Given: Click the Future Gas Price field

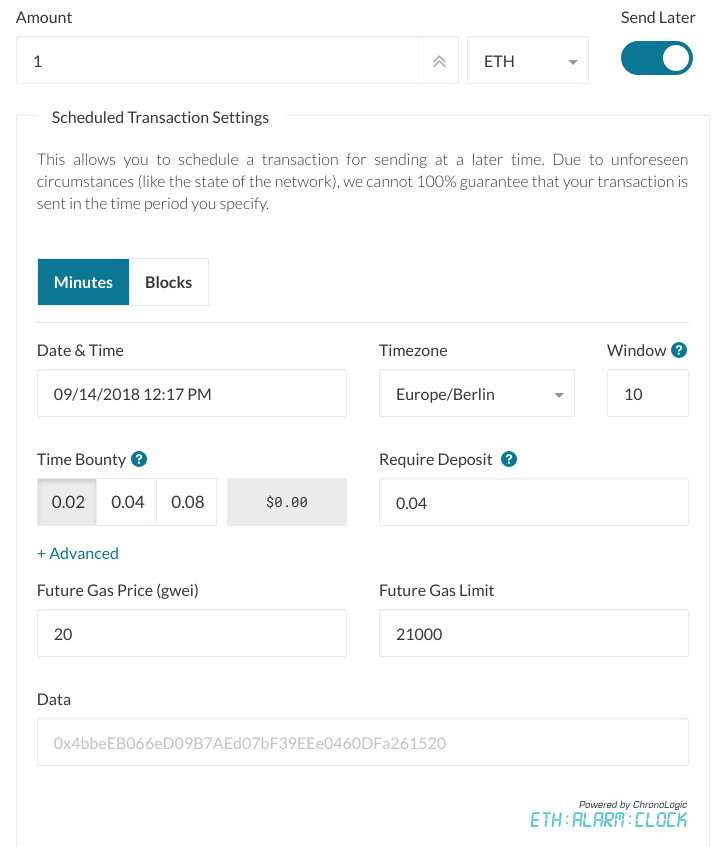Looking at the screenshot, I should 192,633.
